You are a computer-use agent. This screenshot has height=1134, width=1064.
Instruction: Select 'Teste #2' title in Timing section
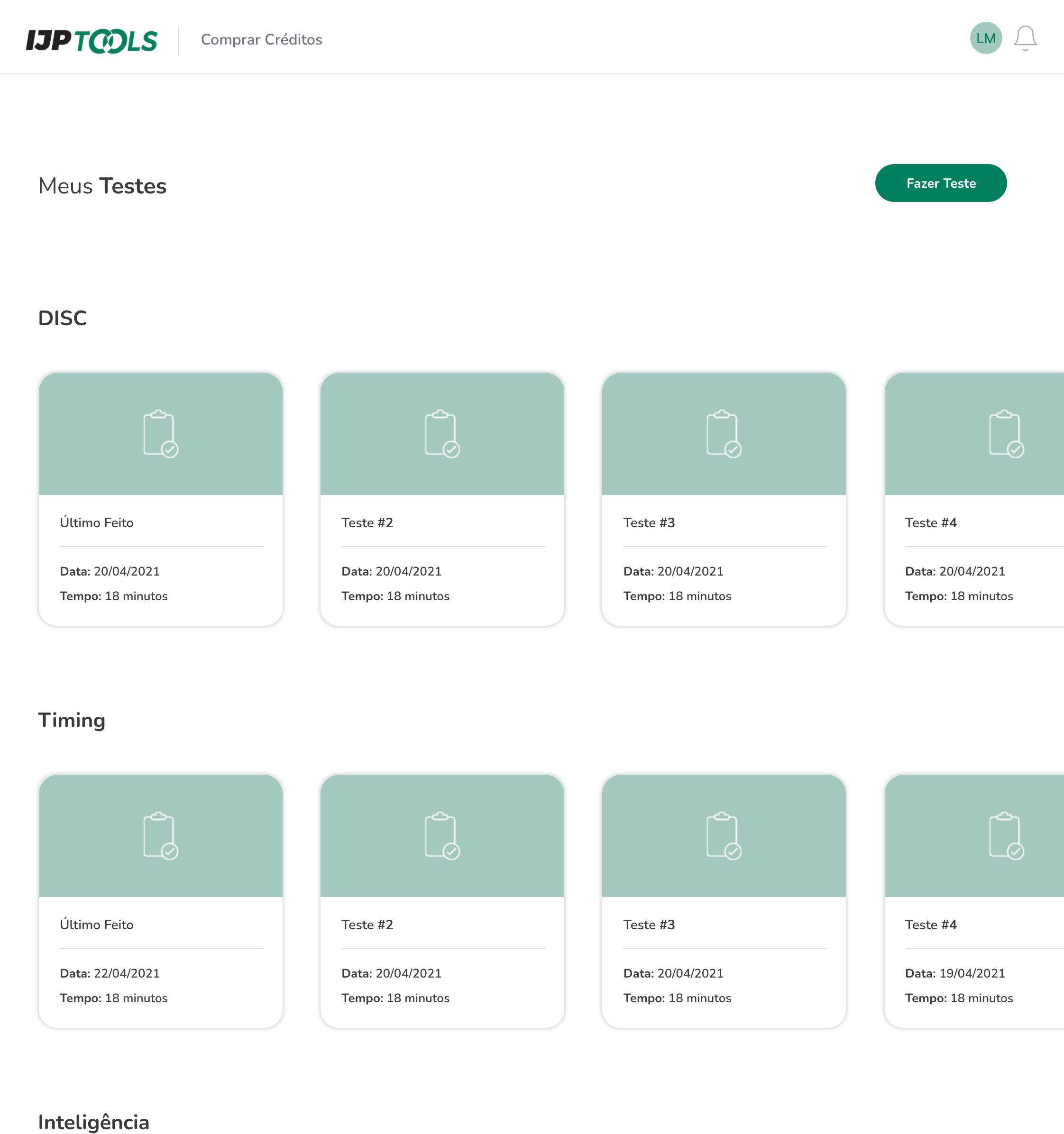[367, 924]
